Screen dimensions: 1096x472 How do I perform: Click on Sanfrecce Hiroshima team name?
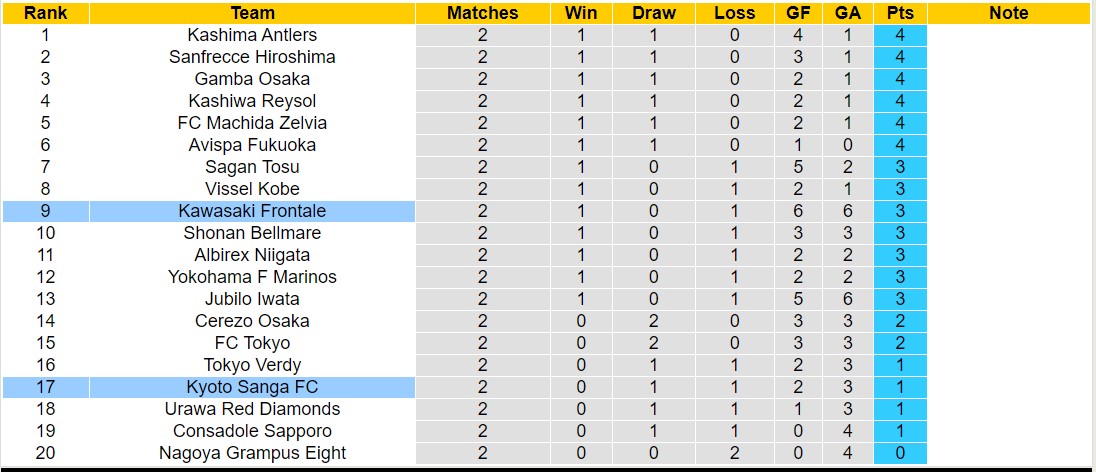point(252,57)
